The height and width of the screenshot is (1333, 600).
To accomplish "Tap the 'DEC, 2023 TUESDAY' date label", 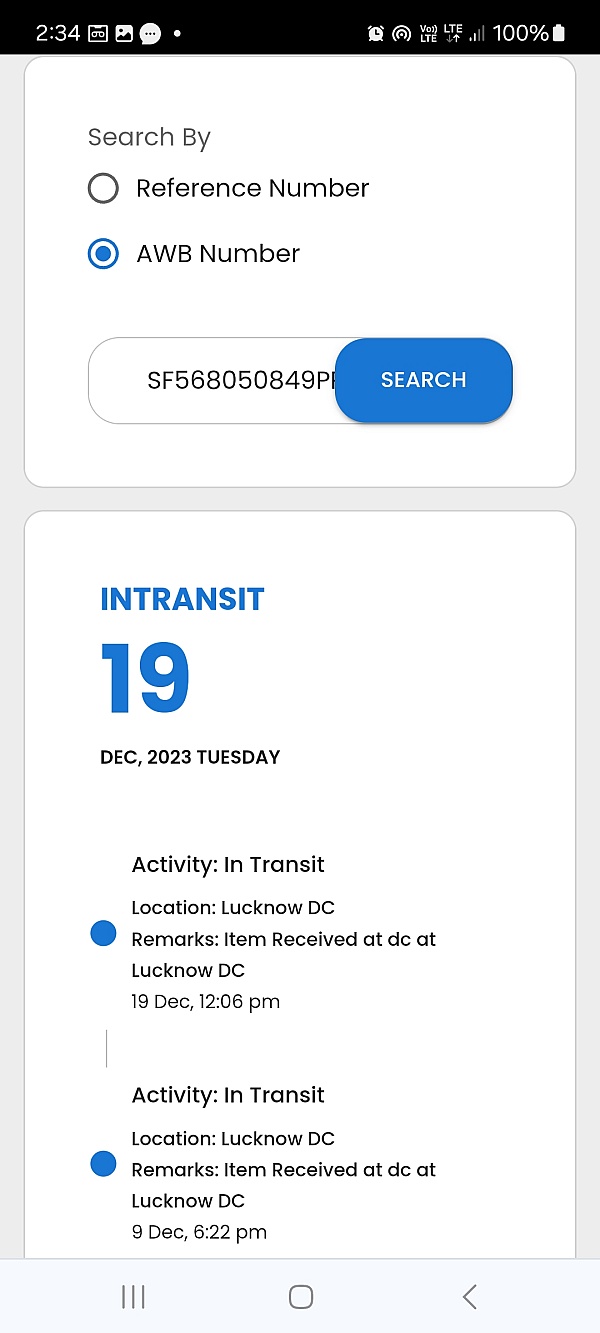I will pyautogui.click(x=190, y=757).
